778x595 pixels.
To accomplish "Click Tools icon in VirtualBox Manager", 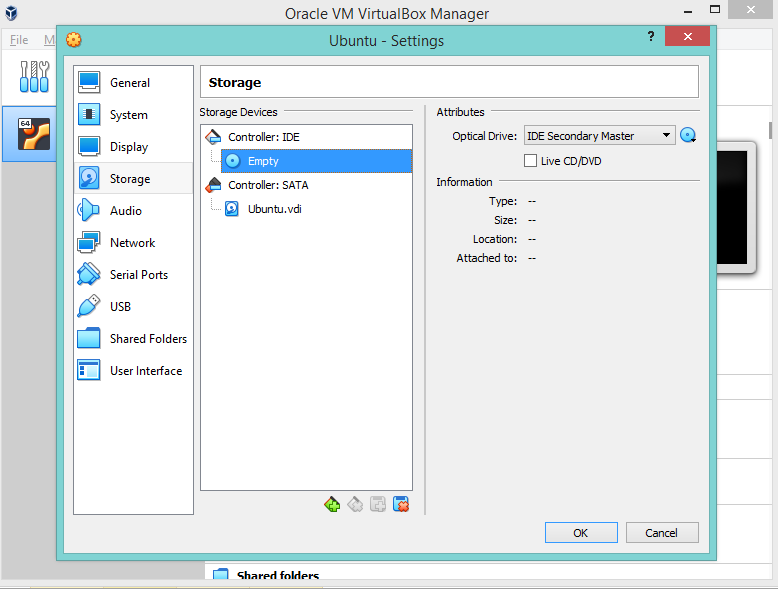I will 34,76.
